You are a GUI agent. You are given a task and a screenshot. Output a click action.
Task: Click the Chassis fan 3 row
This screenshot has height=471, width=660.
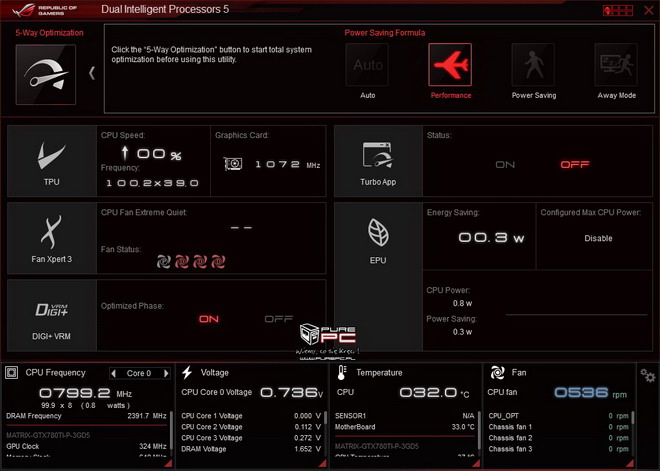click(558, 449)
